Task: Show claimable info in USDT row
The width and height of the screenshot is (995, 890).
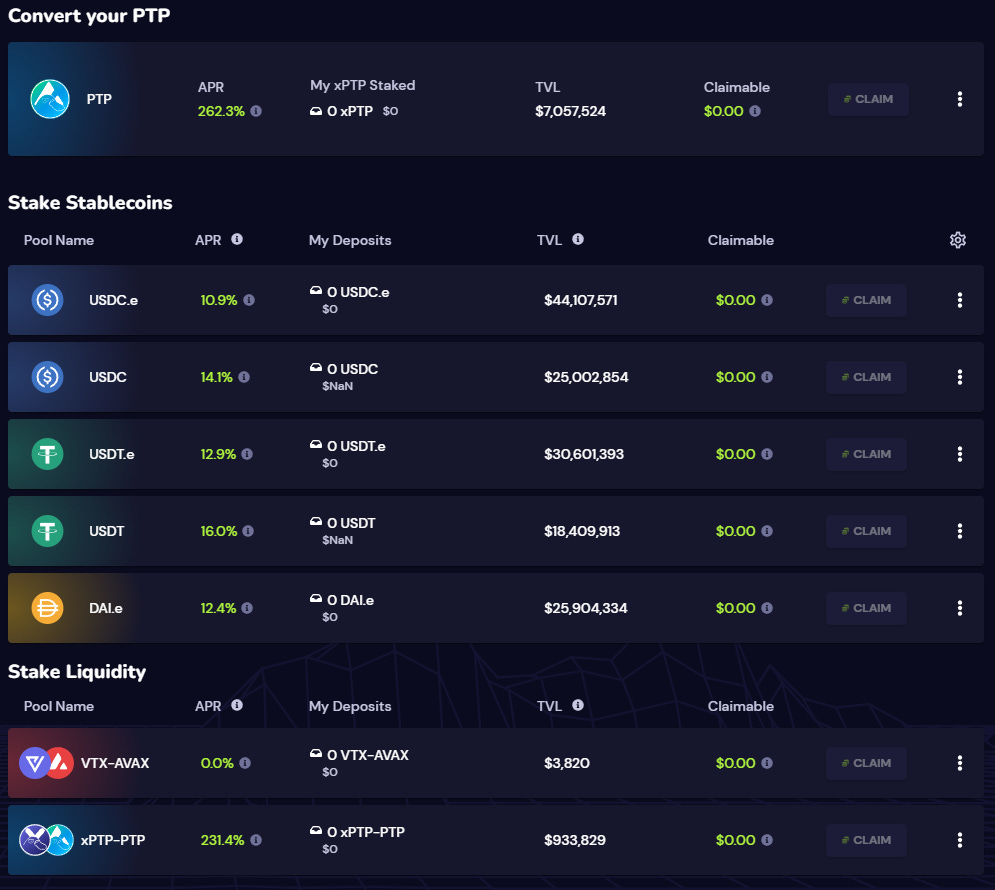Action: [x=767, y=531]
